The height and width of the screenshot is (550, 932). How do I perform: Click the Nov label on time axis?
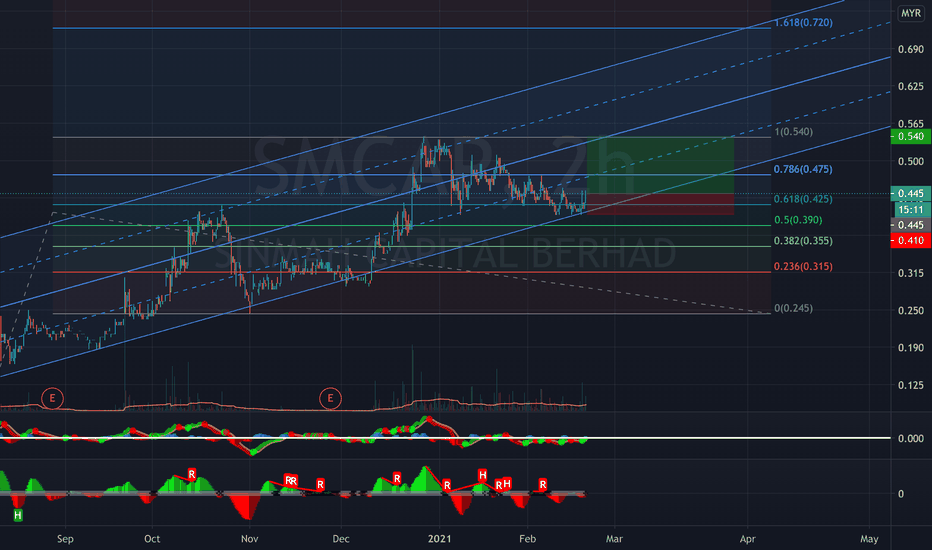point(250,539)
